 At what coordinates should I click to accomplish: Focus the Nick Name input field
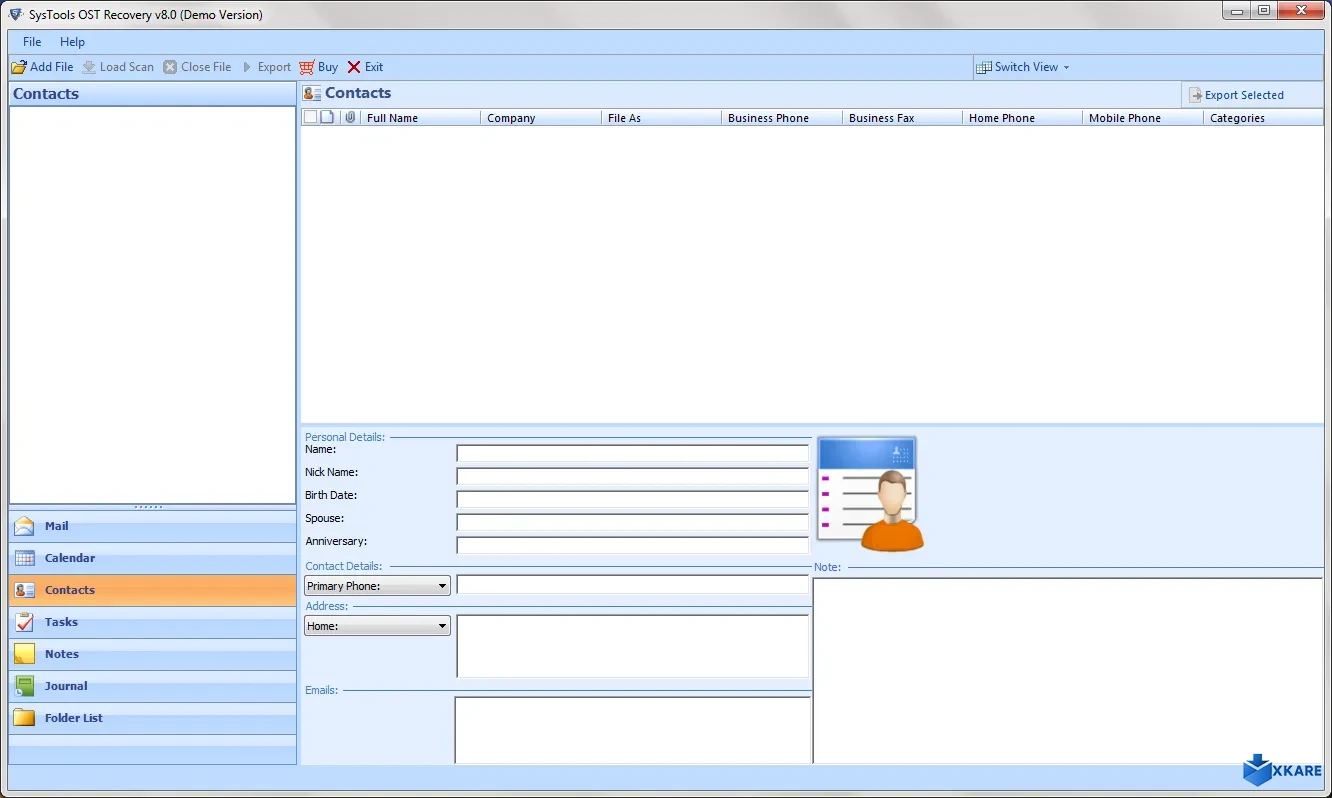coord(632,476)
